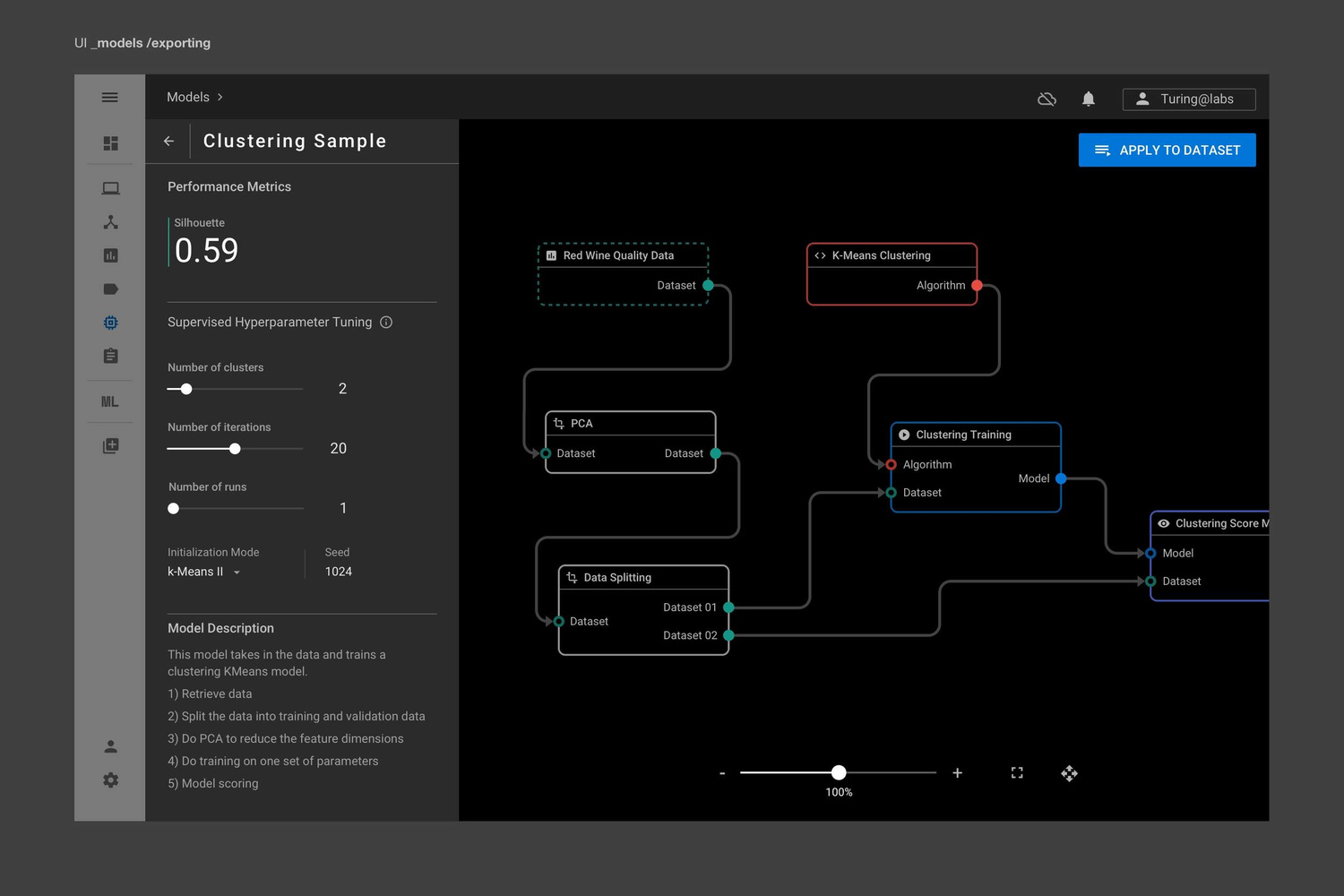Select the Data Splitting node title
This screenshot has height=896, width=1344.
click(617, 578)
